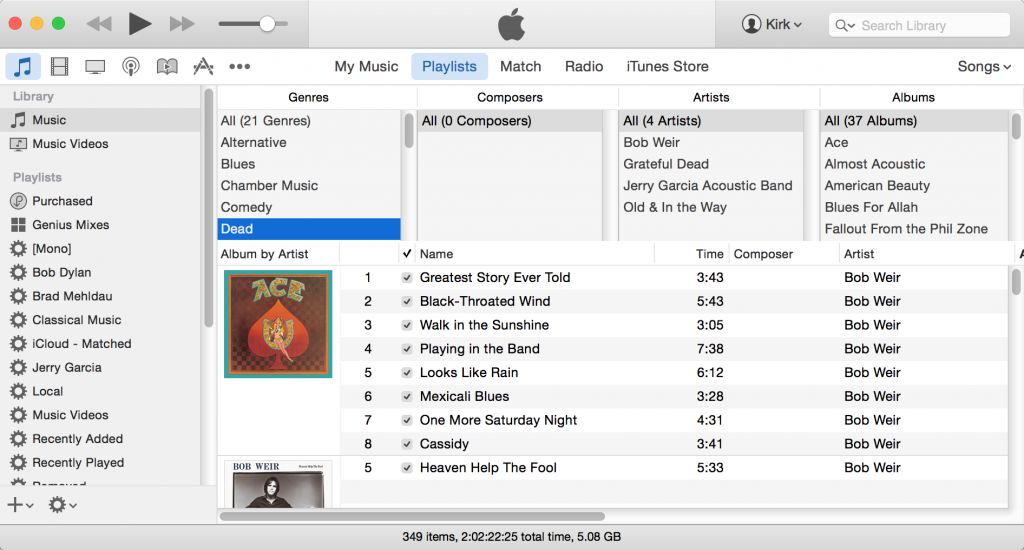Image resolution: width=1024 pixels, height=550 pixels.
Task: Open Podcasts library icon
Action: [x=131, y=67]
